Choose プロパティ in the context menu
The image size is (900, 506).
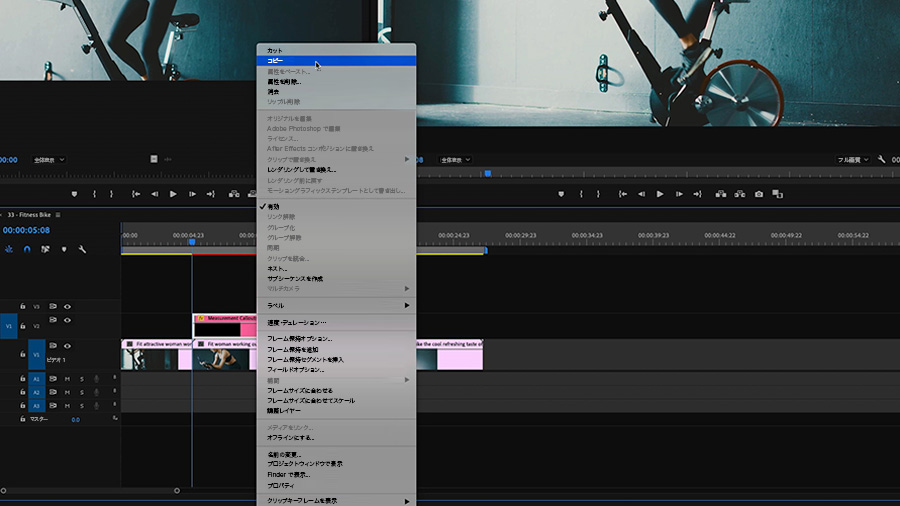[336, 485]
